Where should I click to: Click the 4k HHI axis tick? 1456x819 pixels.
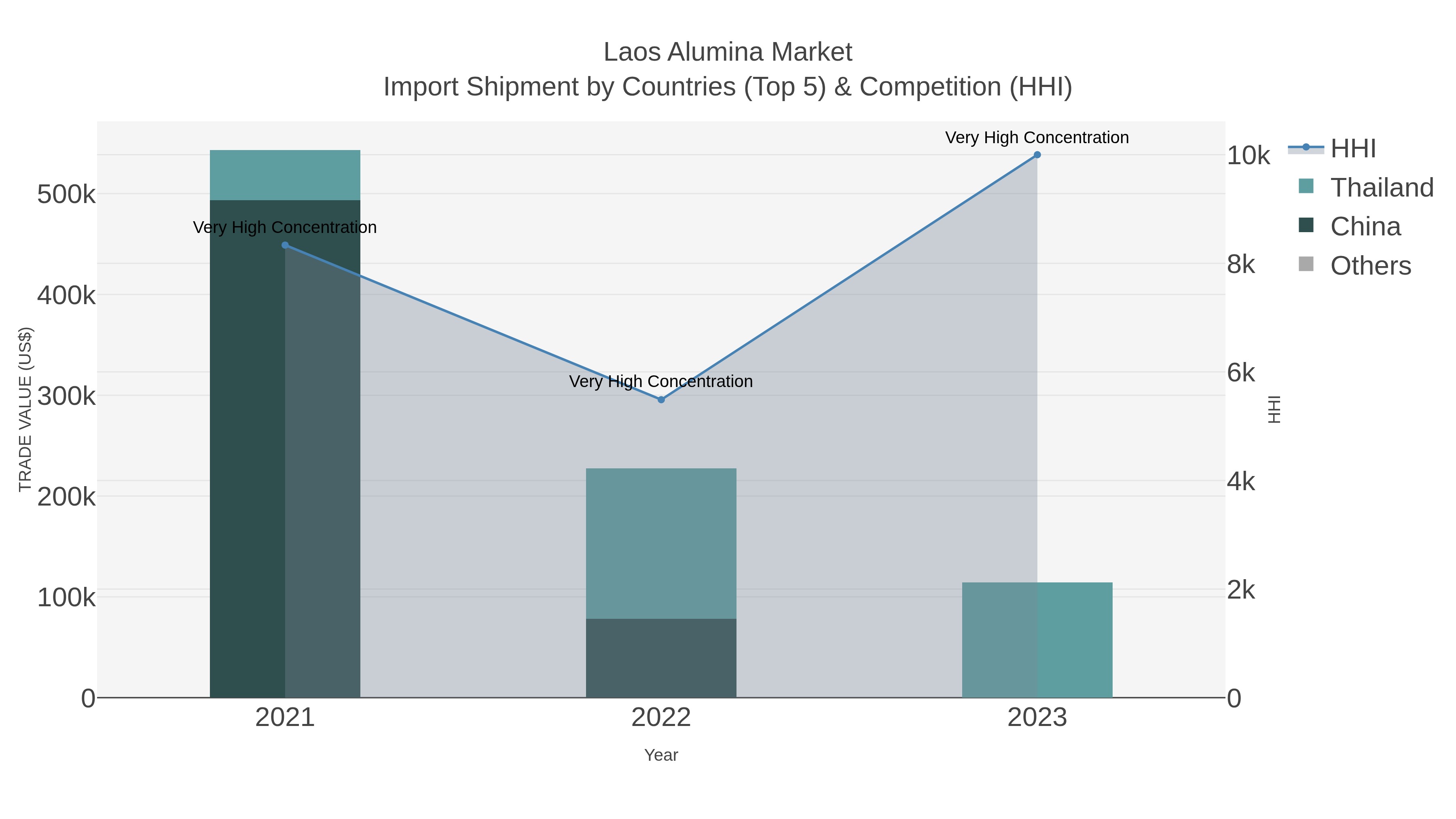pyautogui.click(x=1241, y=482)
